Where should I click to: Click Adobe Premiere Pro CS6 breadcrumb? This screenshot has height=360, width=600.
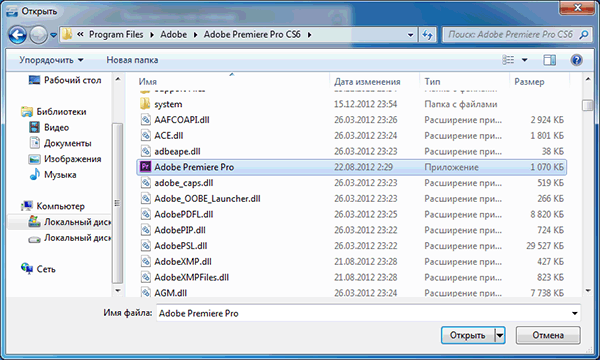coord(252,34)
